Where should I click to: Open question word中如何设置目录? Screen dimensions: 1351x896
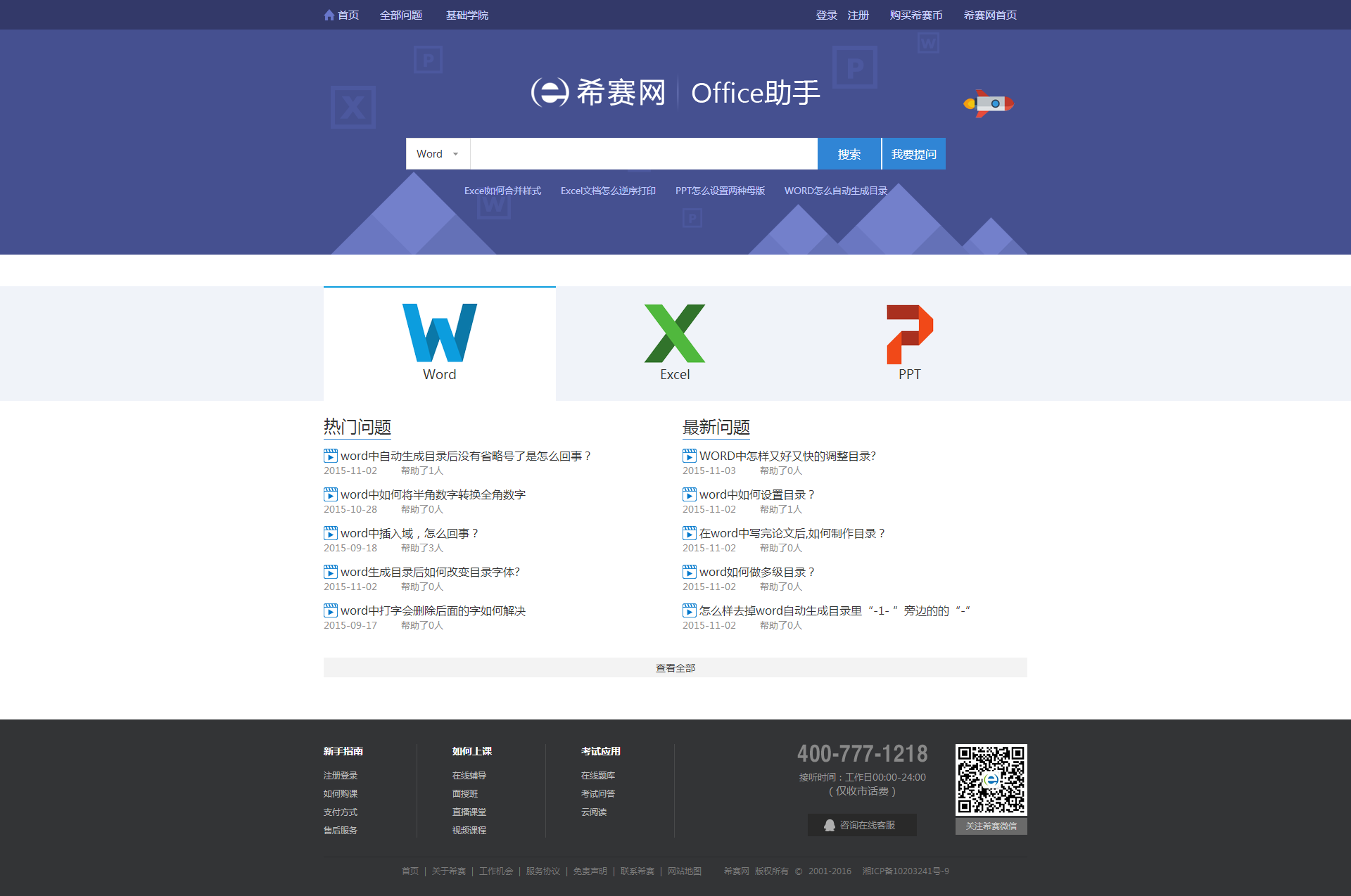click(x=757, y=494)
